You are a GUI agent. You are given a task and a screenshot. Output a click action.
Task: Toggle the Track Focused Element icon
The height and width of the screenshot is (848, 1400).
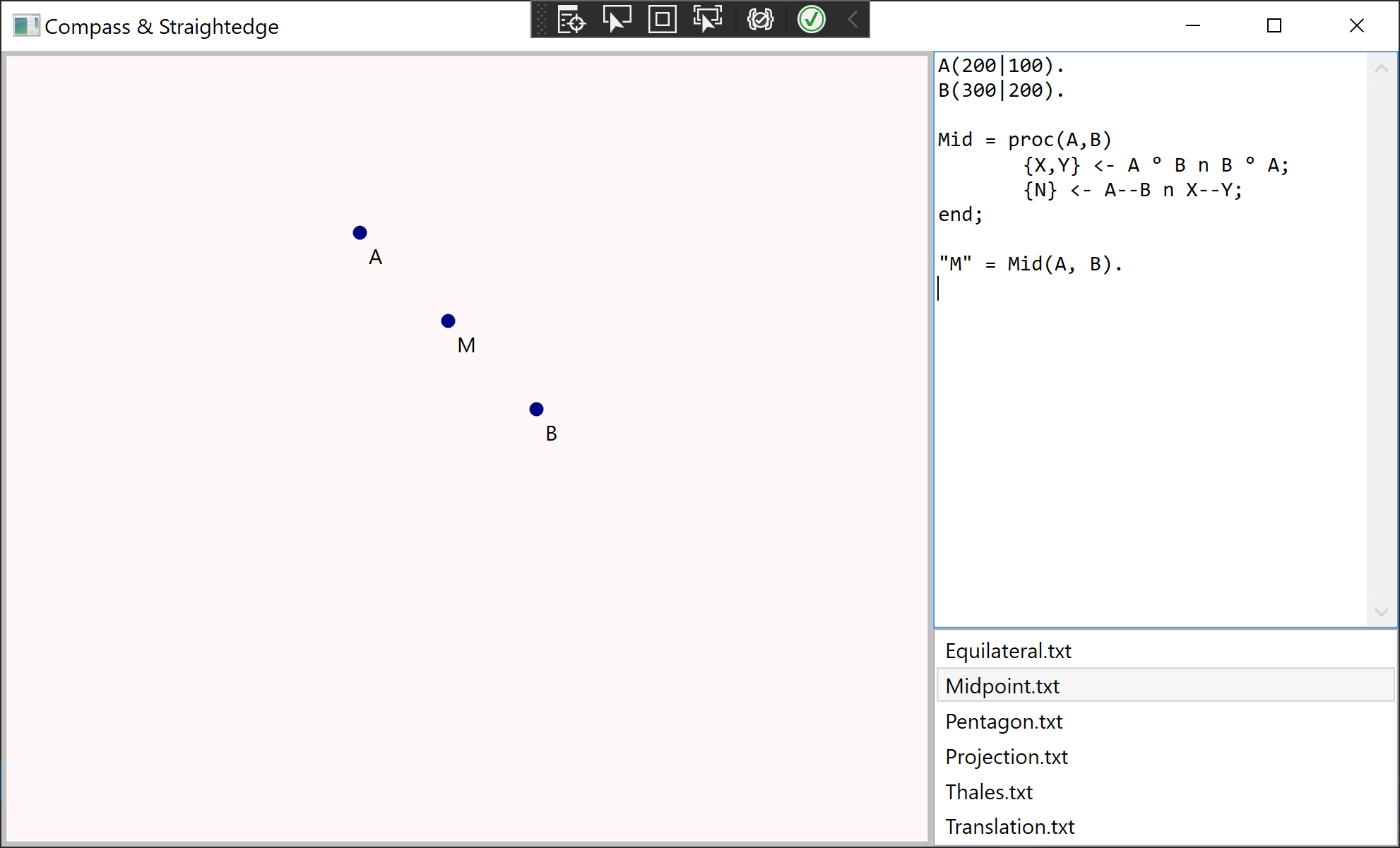[707, 20]
